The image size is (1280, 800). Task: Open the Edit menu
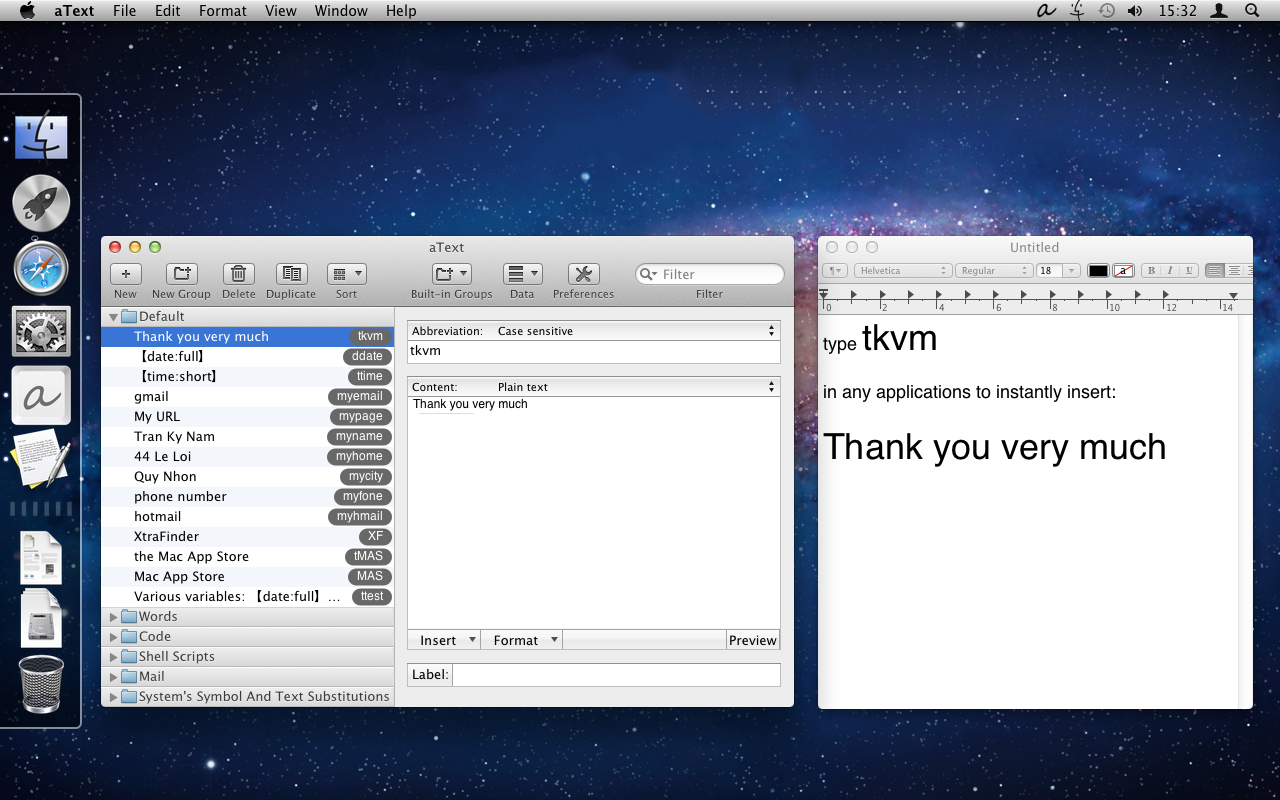168,11
